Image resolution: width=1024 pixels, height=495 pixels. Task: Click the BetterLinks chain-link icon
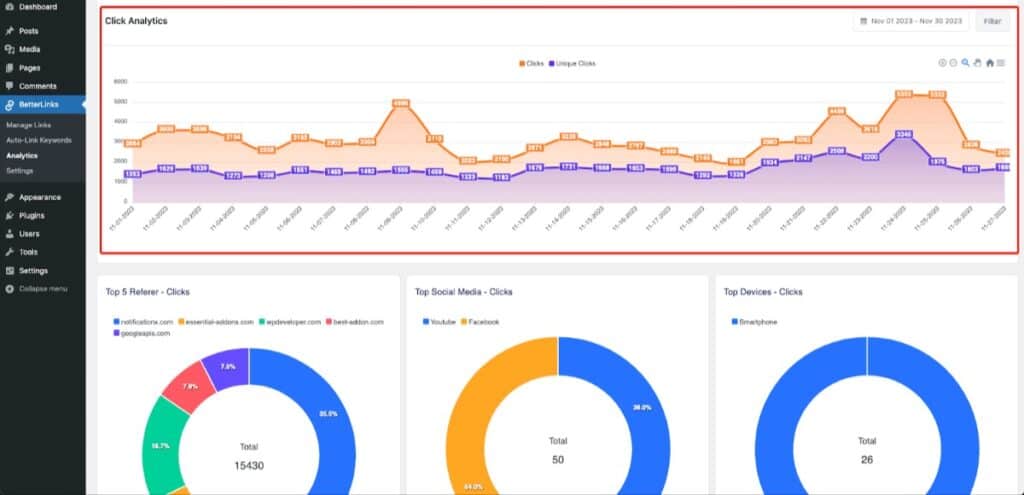(x=9, y=104)
